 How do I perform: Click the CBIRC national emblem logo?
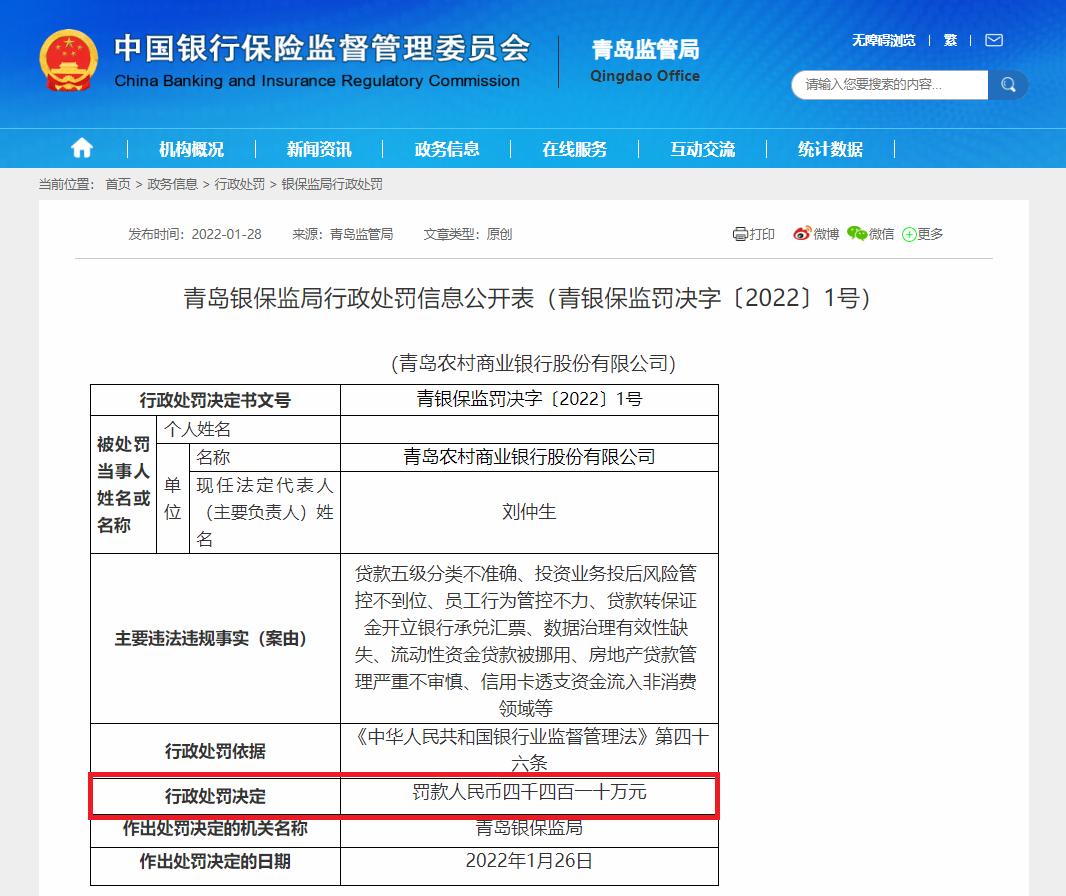pos(68,60)
